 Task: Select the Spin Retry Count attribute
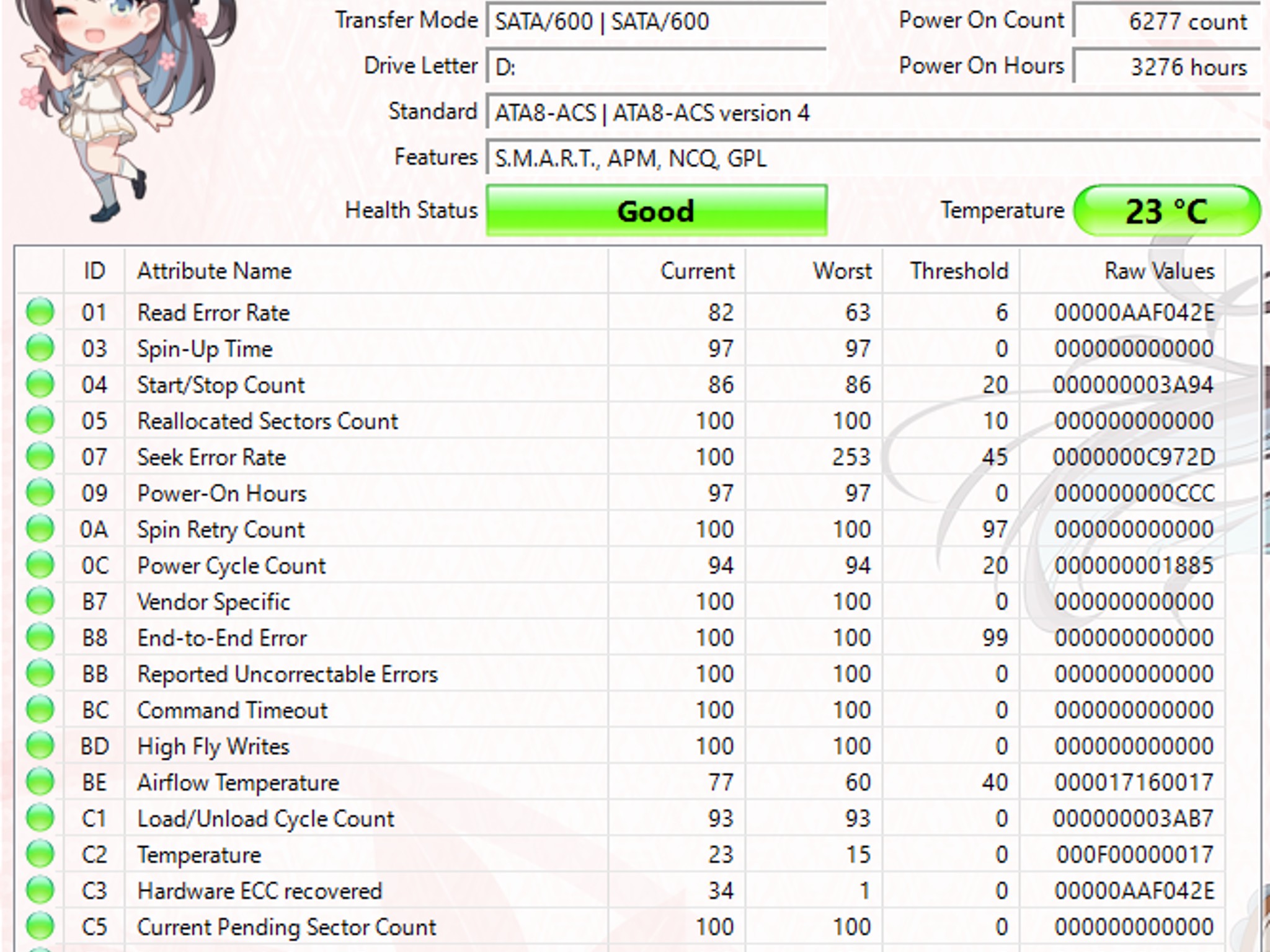coord(221,530)
